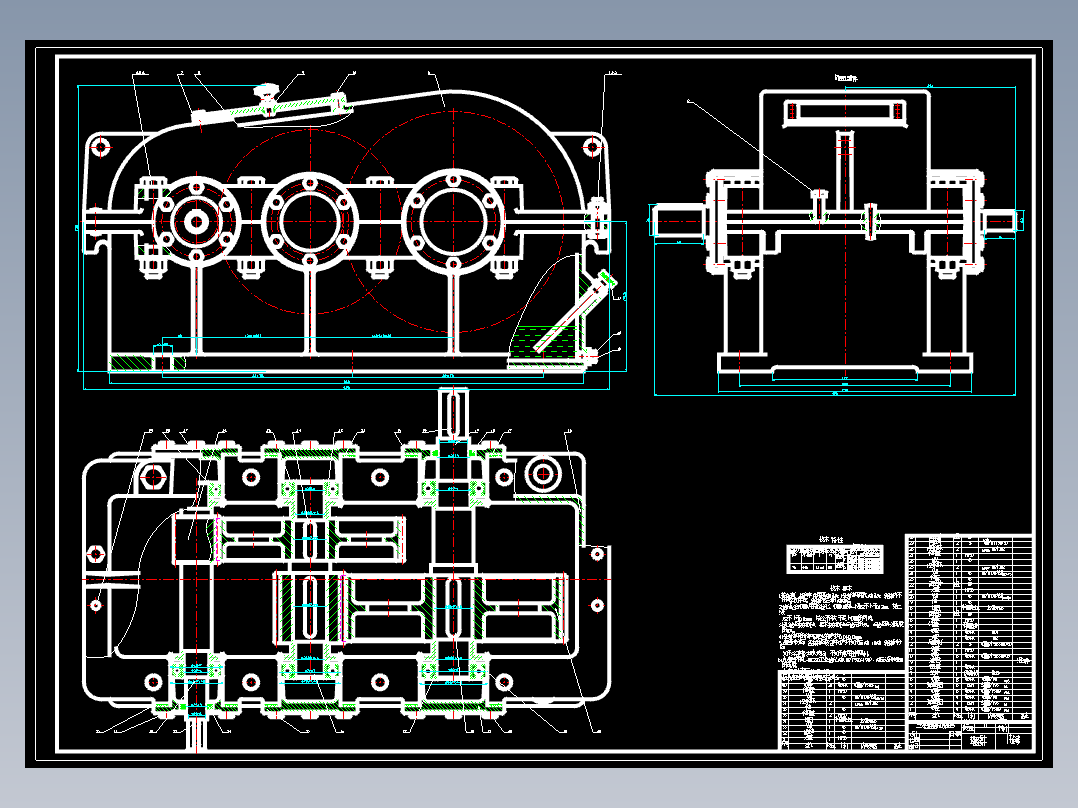This screenshot has width=1078, height=808.
Task: Select the hex plug at plan view's top-left corner
Action: pyautogui.click(x=153, y=477)
